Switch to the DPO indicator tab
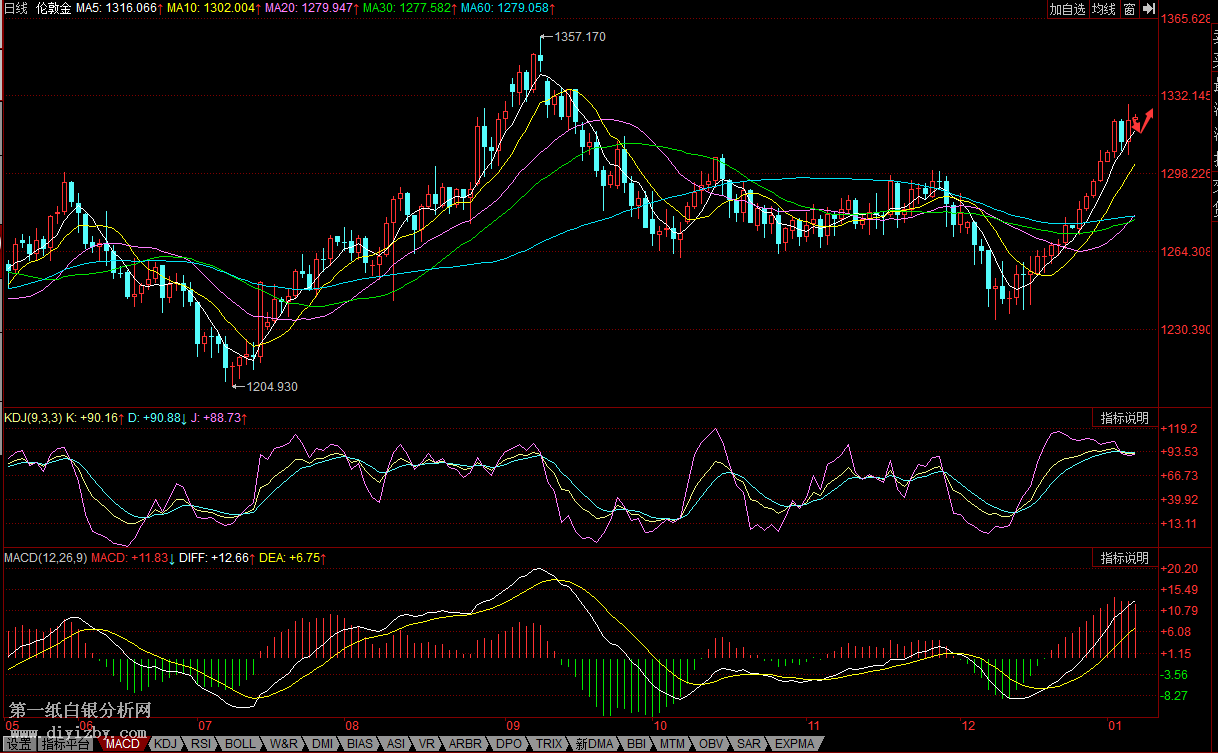 (509, 744)
